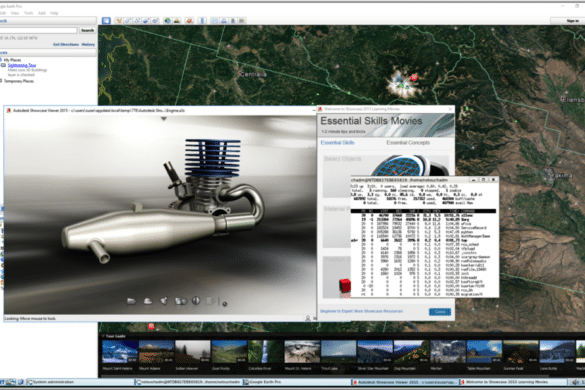This screenshot has height=390, width=585.
Task: Expand the top triangle in Showcase Viewer
Action: click(163, 119)
